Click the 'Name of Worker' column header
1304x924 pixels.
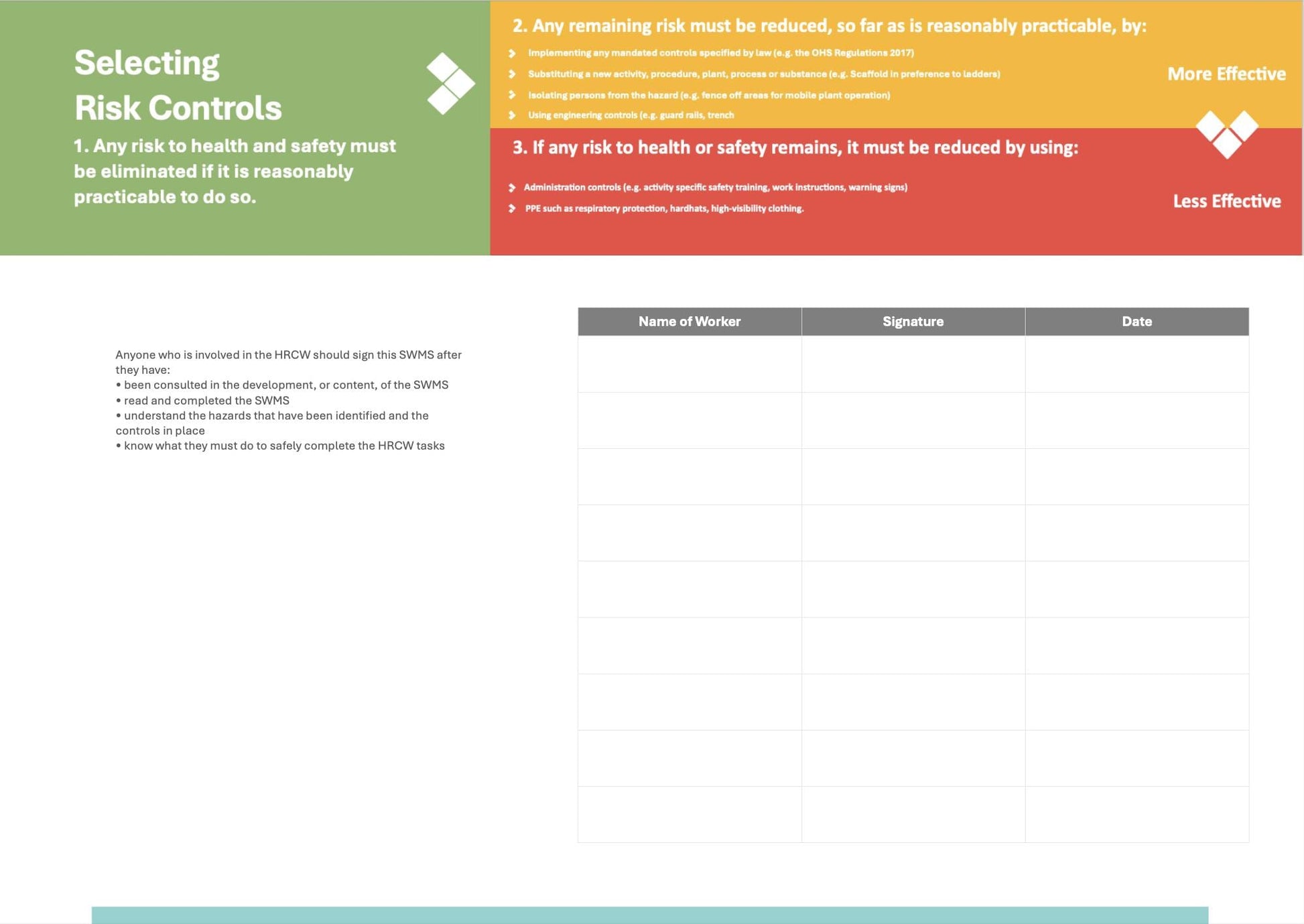(x=690, y=322)
